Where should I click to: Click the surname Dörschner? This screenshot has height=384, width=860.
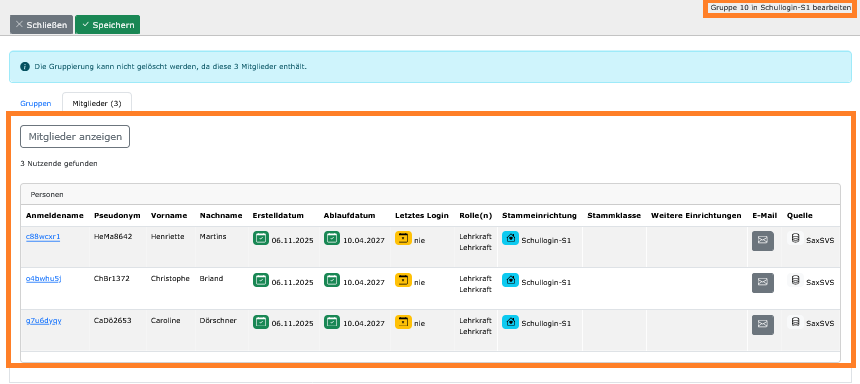coord(218,321)
